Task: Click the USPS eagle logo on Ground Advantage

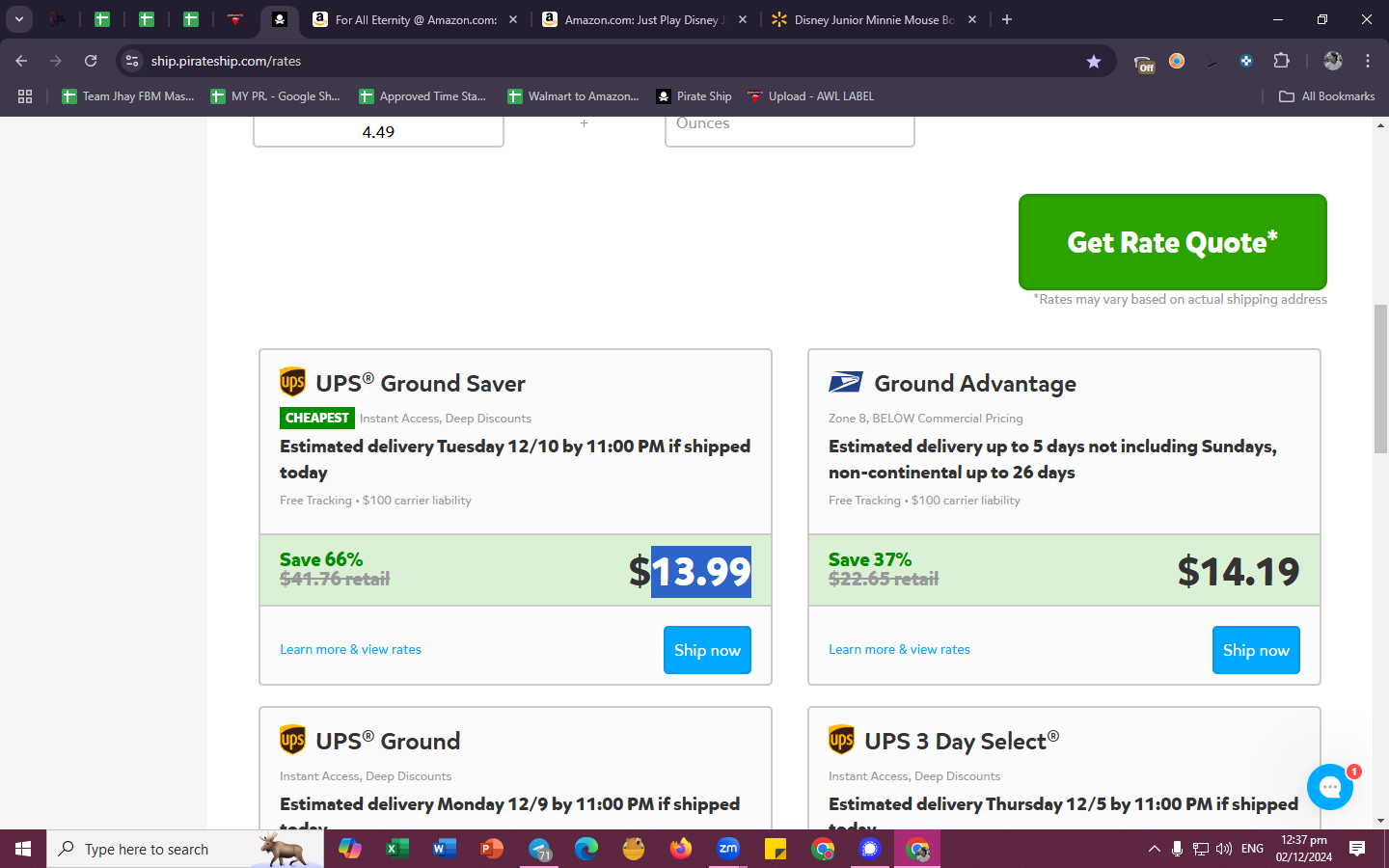Action: [846, 383]
